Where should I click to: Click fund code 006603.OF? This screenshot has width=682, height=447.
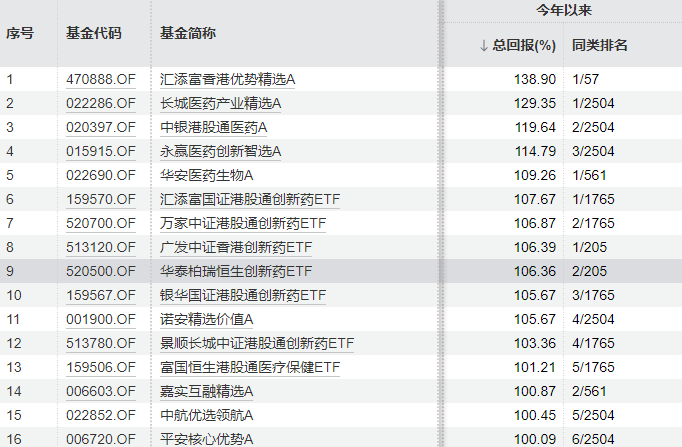[100, 391]
